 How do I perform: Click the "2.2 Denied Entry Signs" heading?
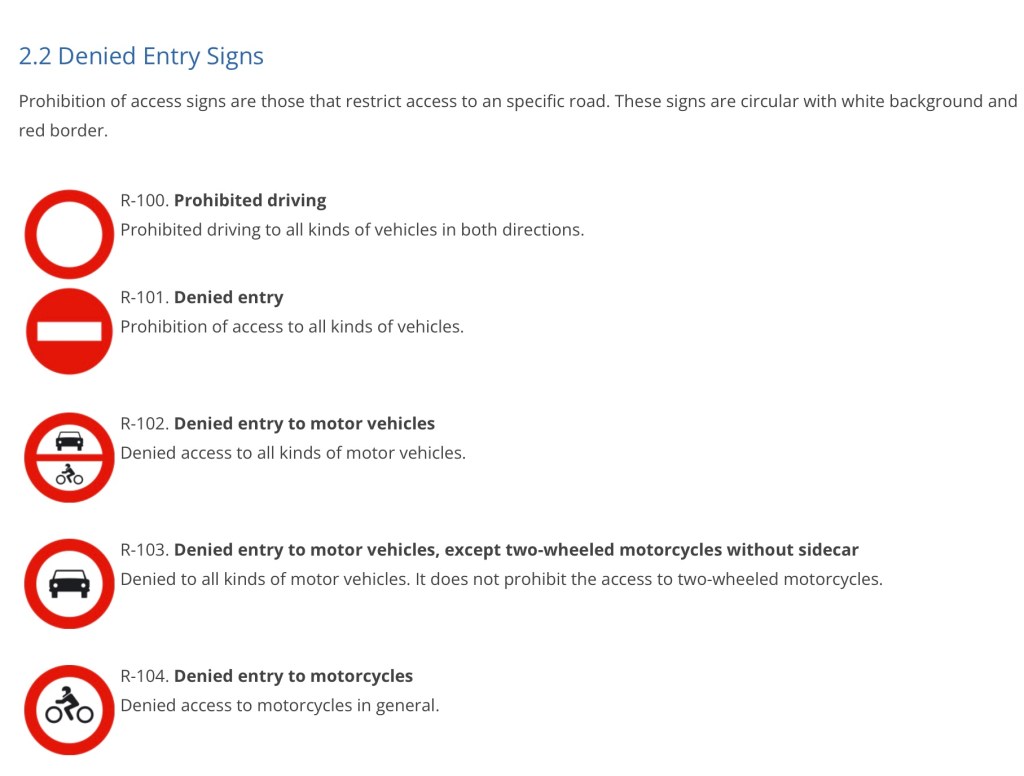(x=141, y=56)
